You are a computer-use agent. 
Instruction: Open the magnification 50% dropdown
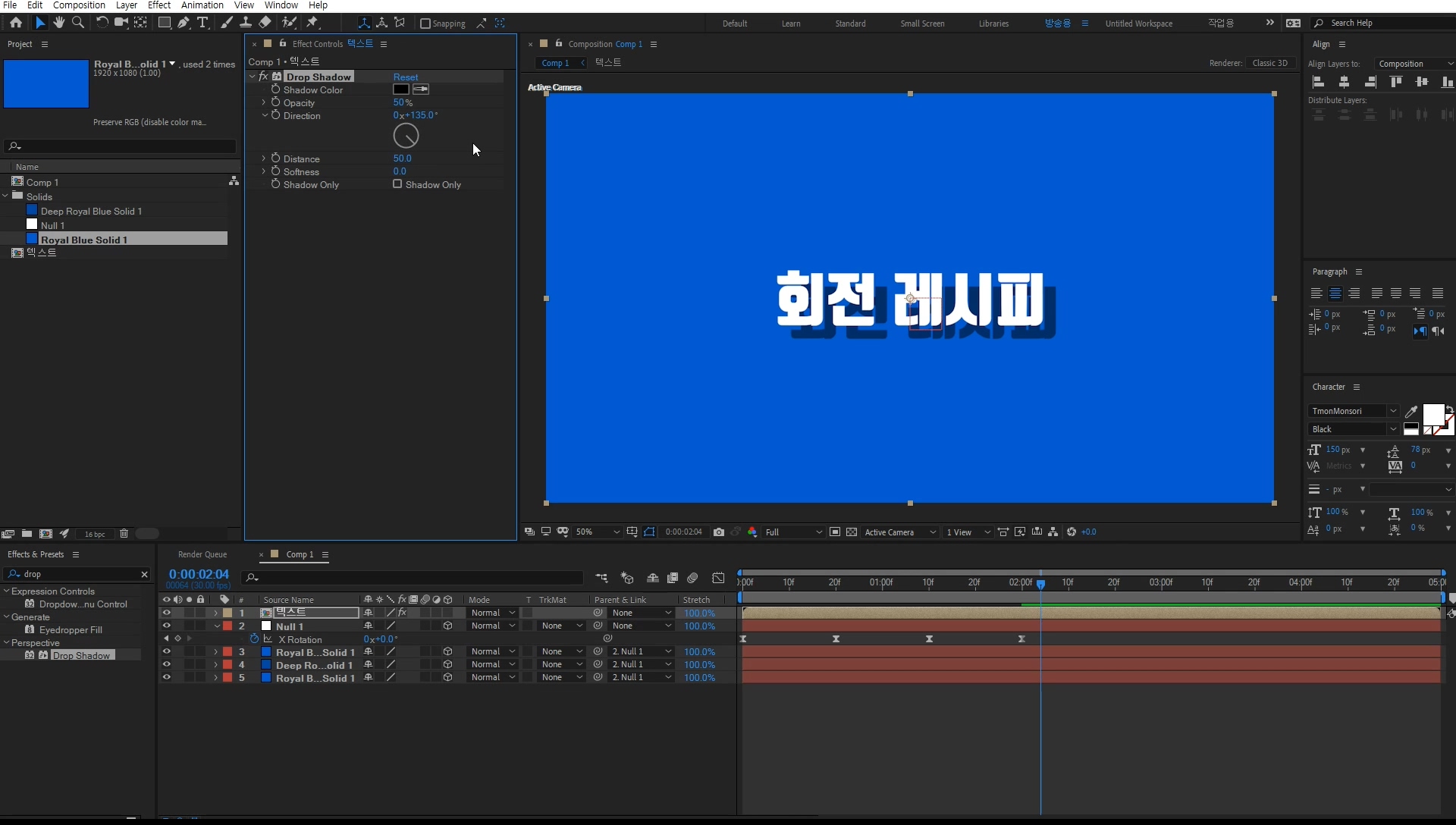pos(598,532)
